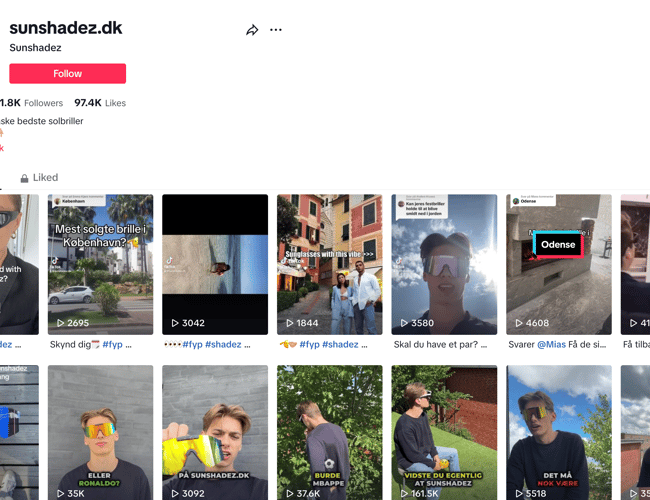Viewport: 650px width, 500px height.
Task: Click the 1844 play count icon
Action: [x=290, y=323]
